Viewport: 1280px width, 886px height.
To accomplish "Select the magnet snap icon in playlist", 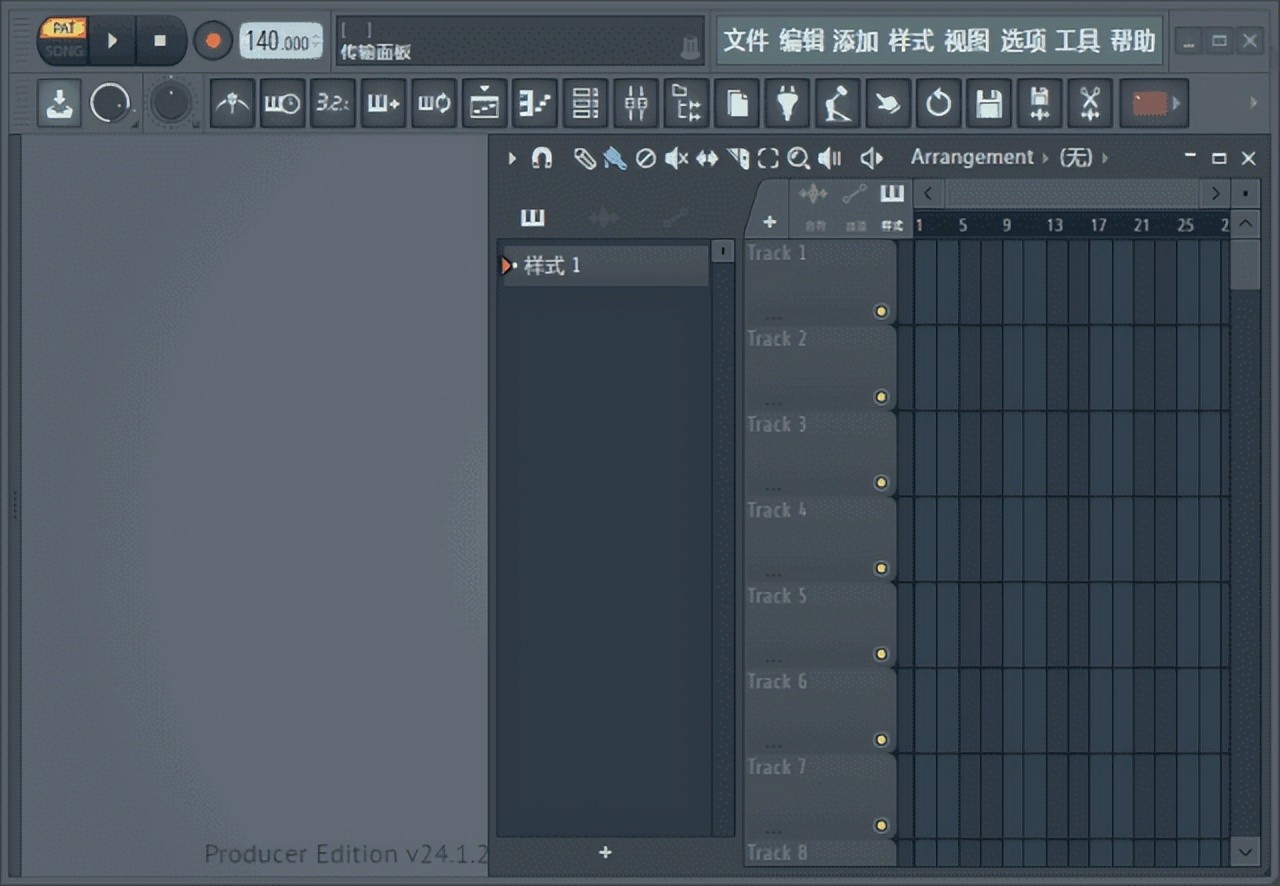I will pyautogui.click(x=541, y=158).
